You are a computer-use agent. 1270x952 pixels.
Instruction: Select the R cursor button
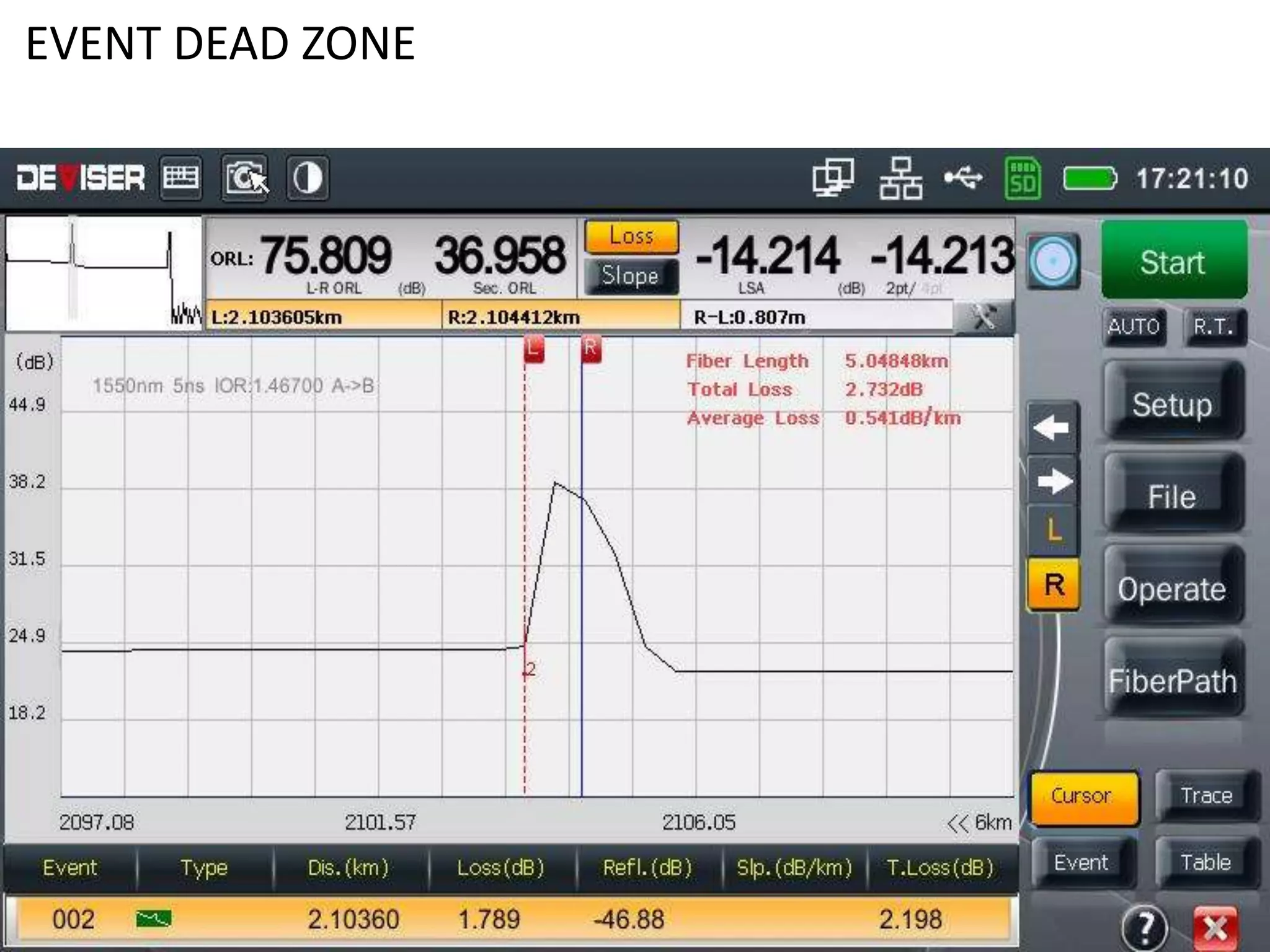click(x=1053, y=584)
